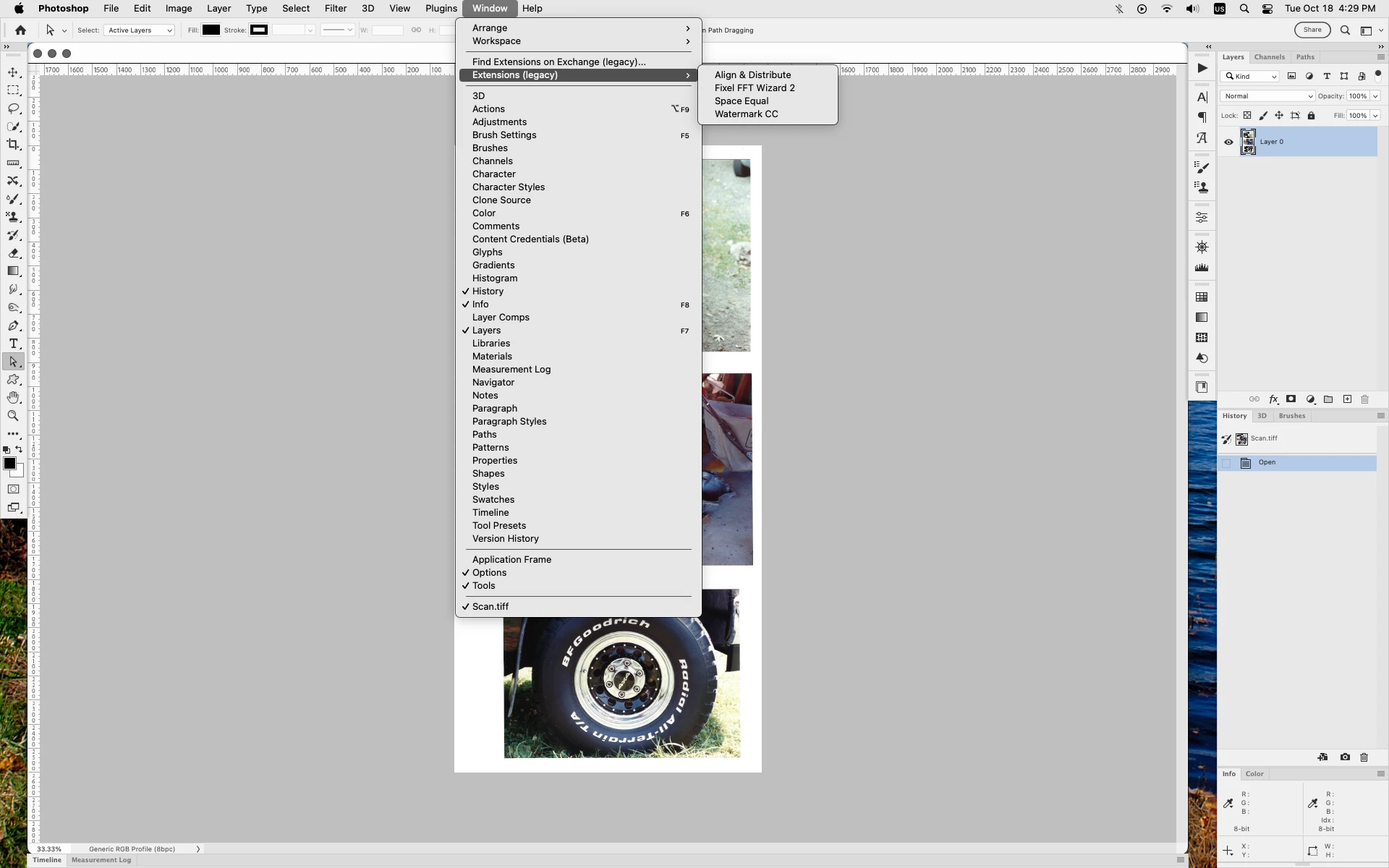Select the Hand tool

pyautogui.click(x=13, y=398)
